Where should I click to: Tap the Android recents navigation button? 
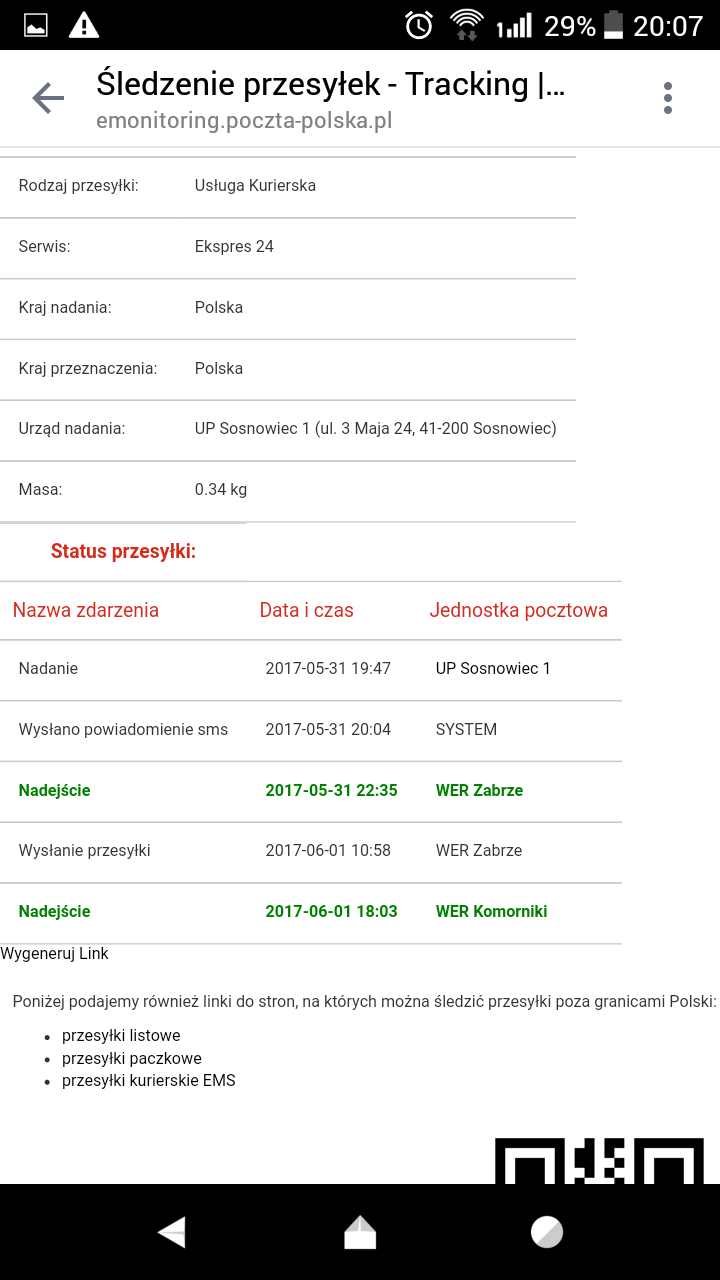click(547, 1232)
